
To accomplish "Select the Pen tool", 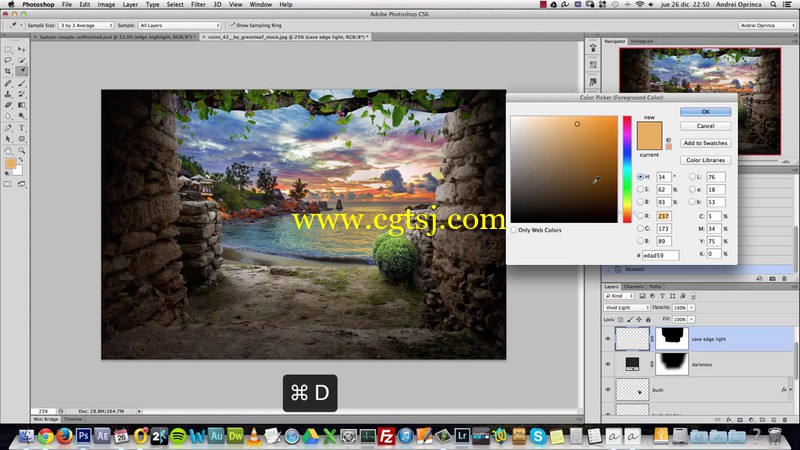I will point(8,128).
